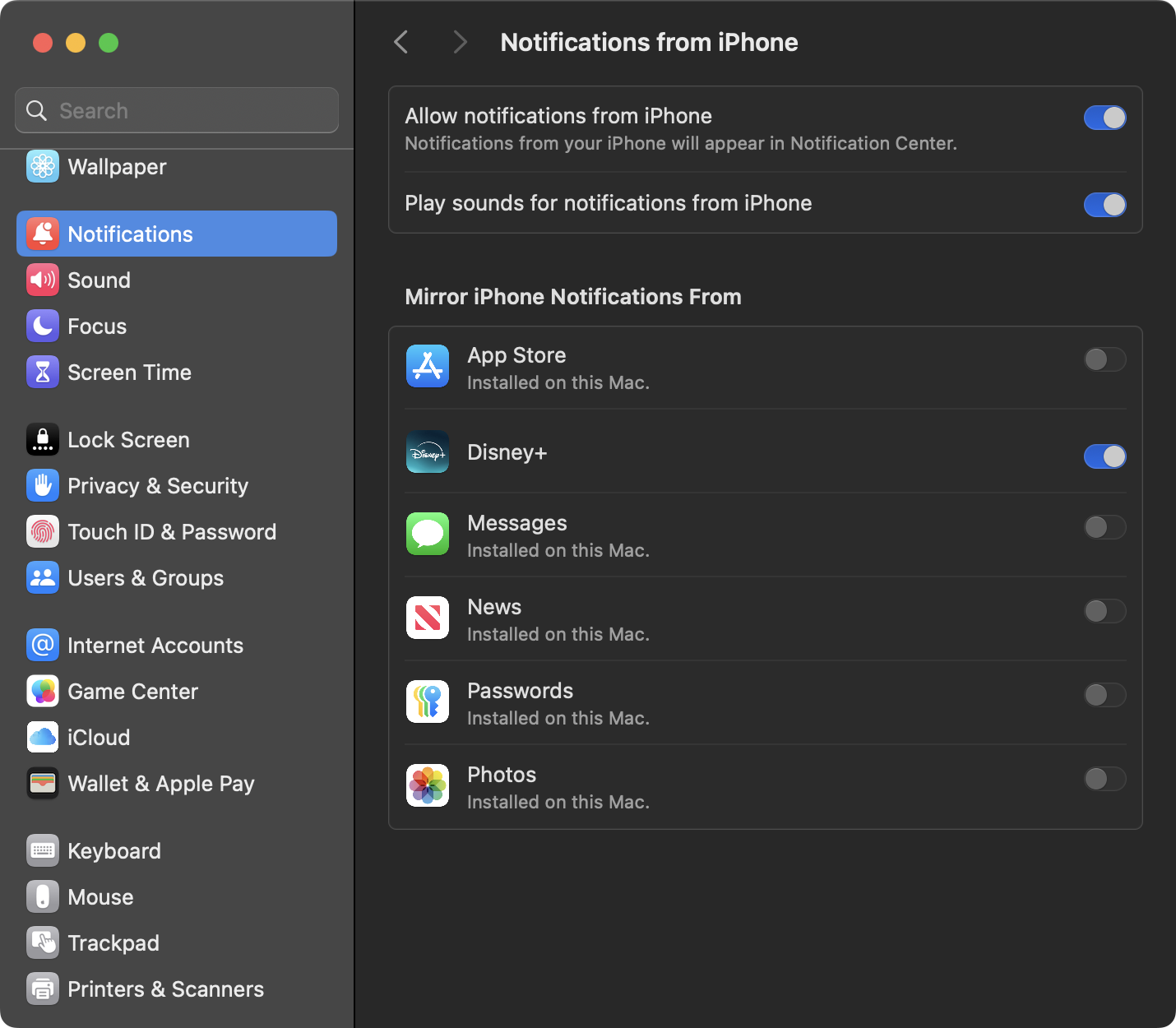Click the Game Center icon
Image resolution: width=1176 pixels, height=1028 pixels.
(x=43, y=692)
